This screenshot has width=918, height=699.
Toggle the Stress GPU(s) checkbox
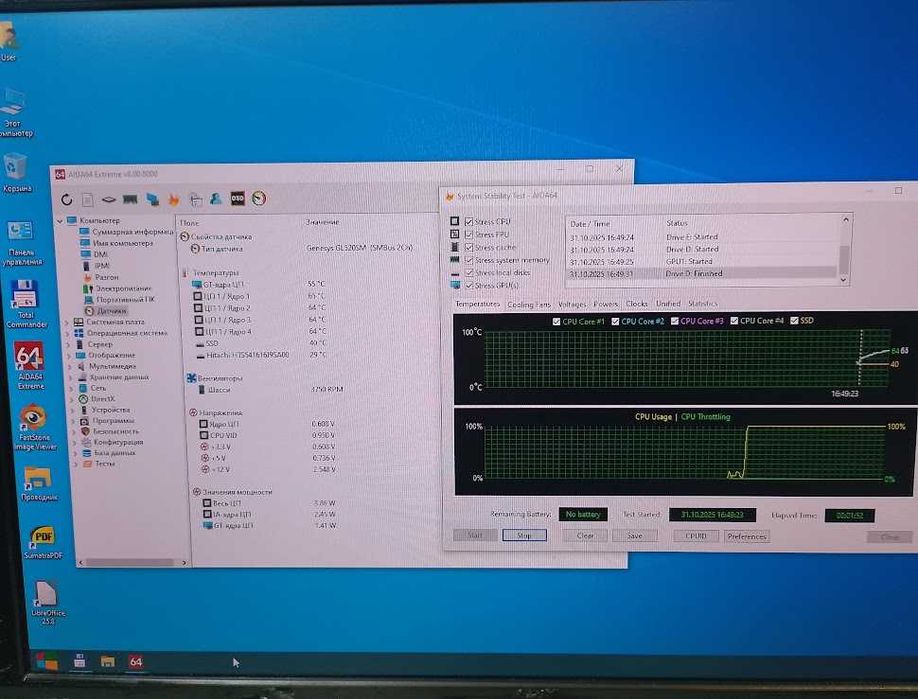(469, 286)
